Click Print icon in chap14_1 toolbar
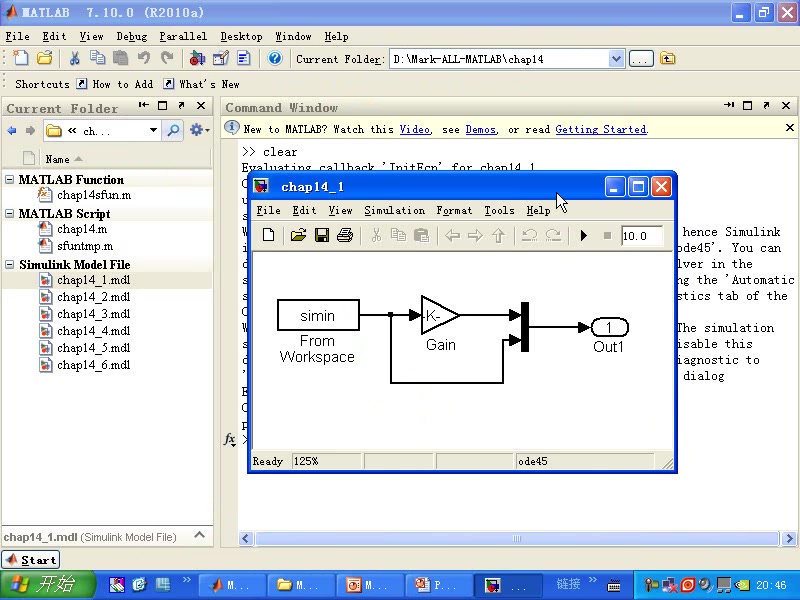Image resolution: width=800 pixels, height=600 pixels. 345,235
